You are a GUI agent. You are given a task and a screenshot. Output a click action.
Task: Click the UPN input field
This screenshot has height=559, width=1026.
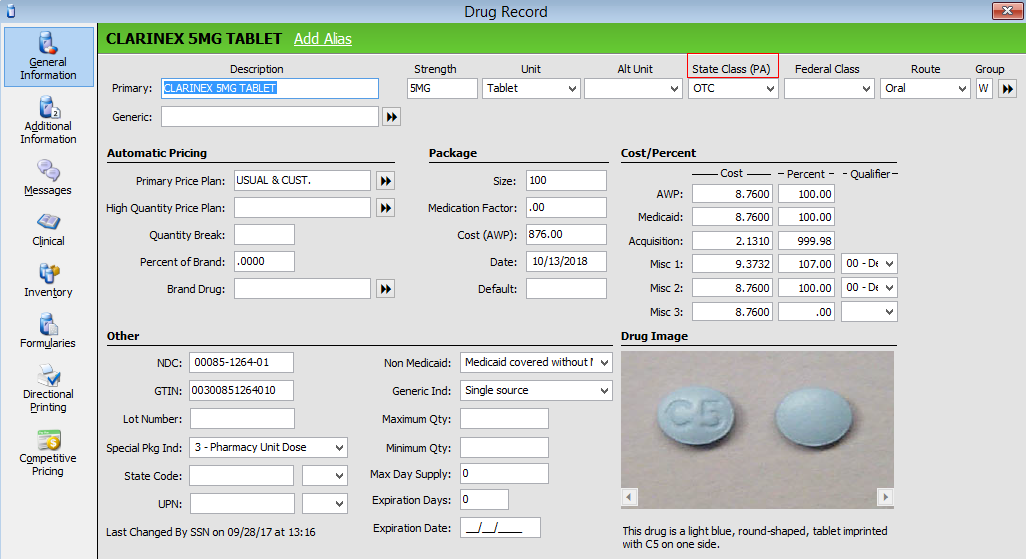point(242,504)
